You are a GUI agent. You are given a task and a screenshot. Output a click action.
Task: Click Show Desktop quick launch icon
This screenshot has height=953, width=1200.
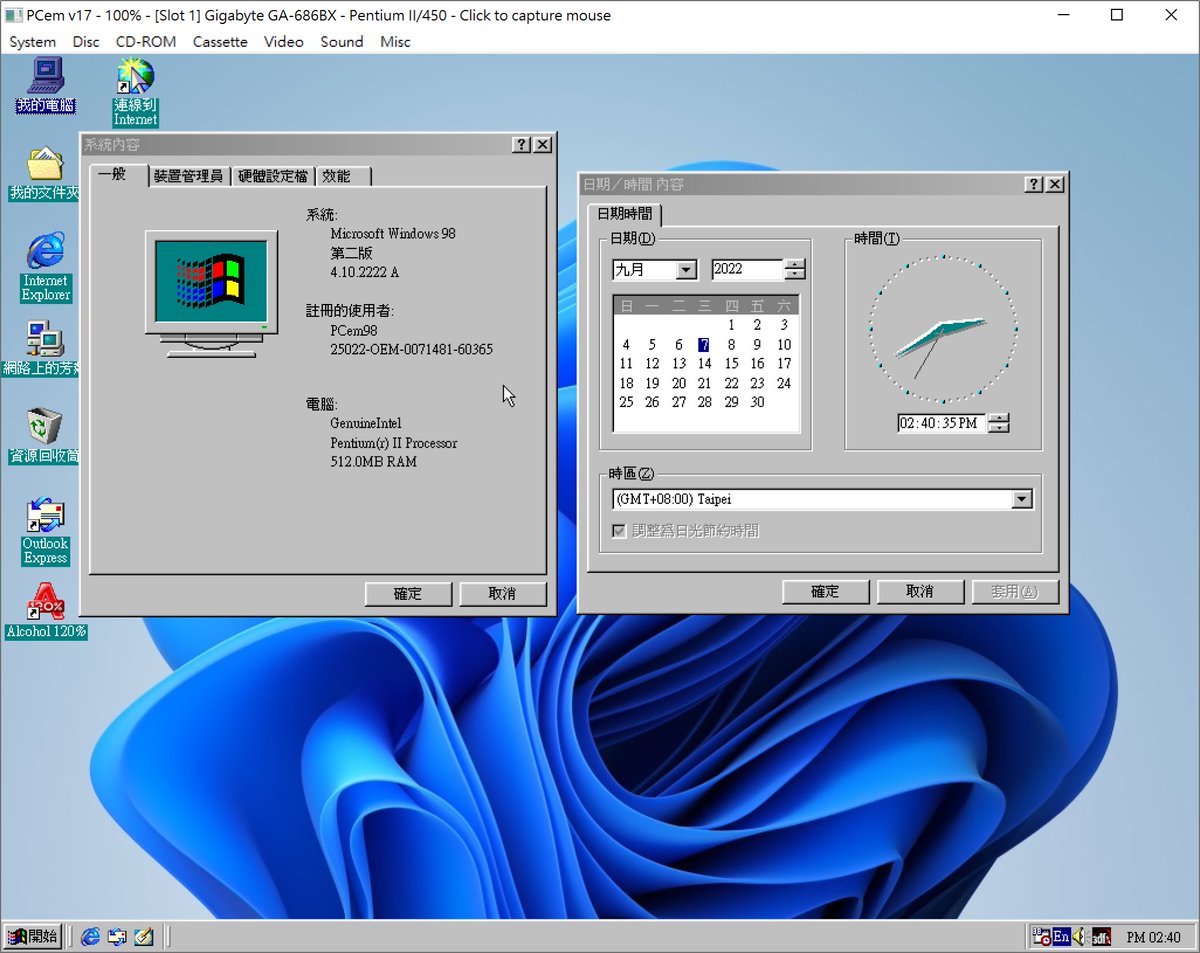coord(143,937)
